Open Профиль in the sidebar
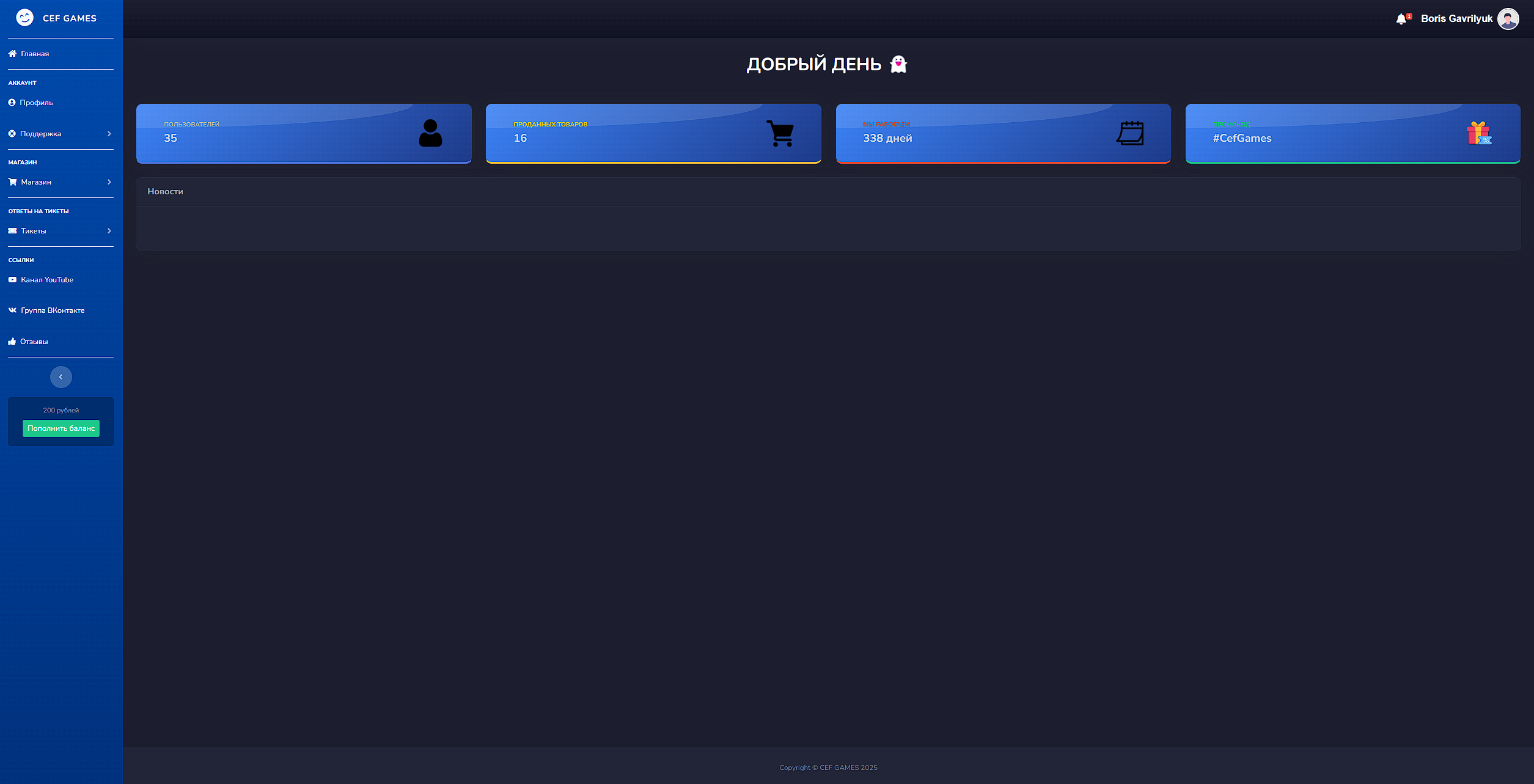The width and height of the screenshot is (1534, 784). tap(36, 103)
